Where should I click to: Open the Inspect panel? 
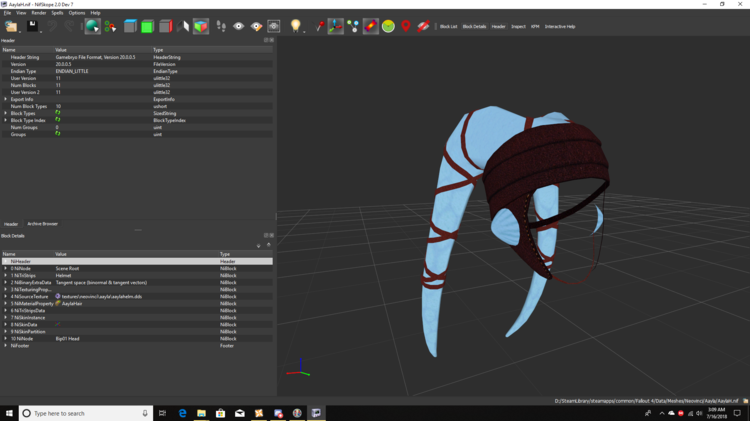[518, 27]
